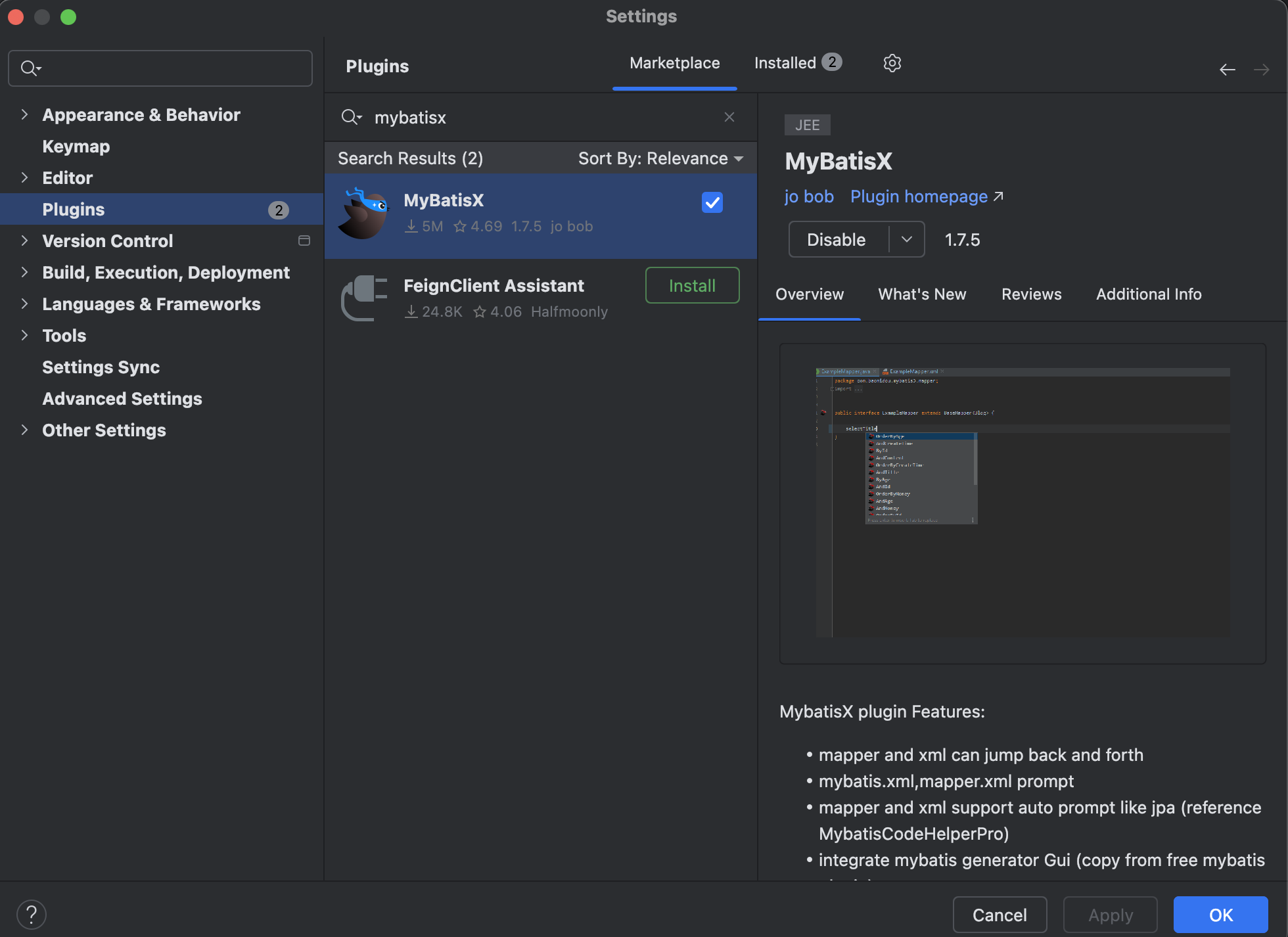Click the back navigation arrow
The height and width of the screenshot is (937, 1288).
[1227, 70]
